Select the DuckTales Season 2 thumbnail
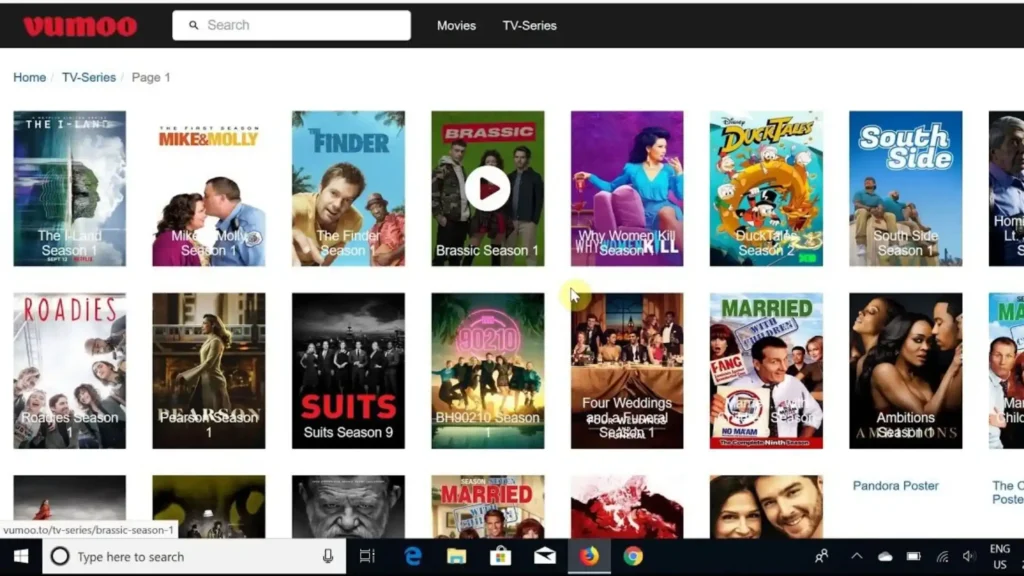The image size is (1024, 576). [766, 188]
